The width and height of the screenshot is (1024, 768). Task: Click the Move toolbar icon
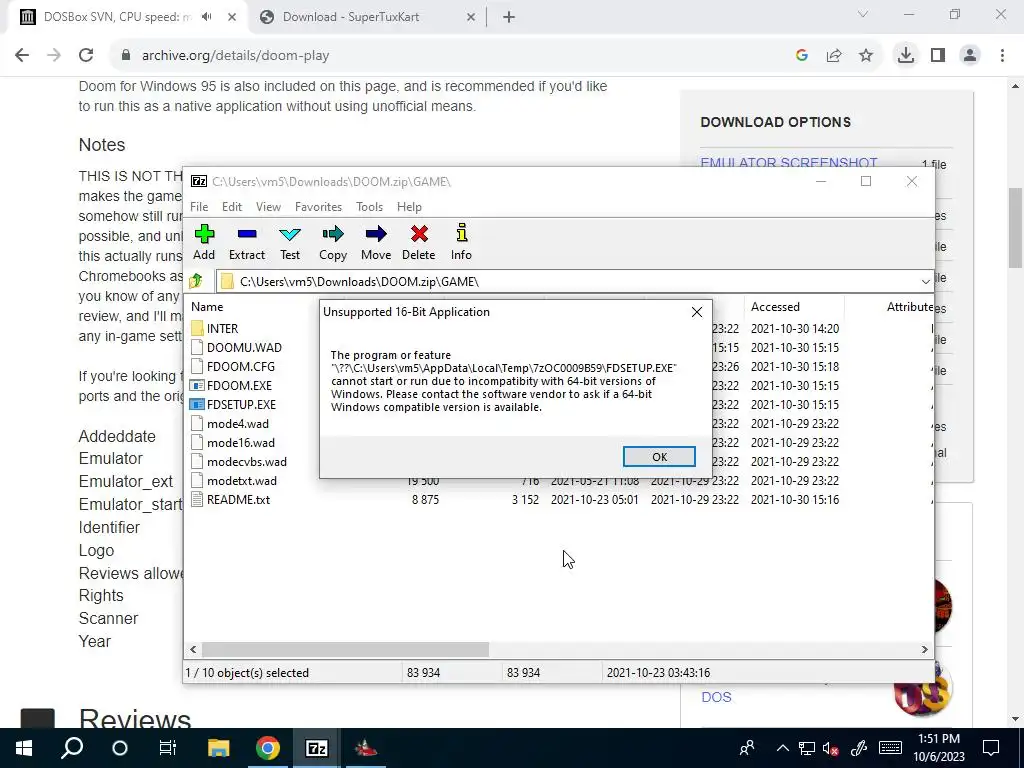coord(376,242)
